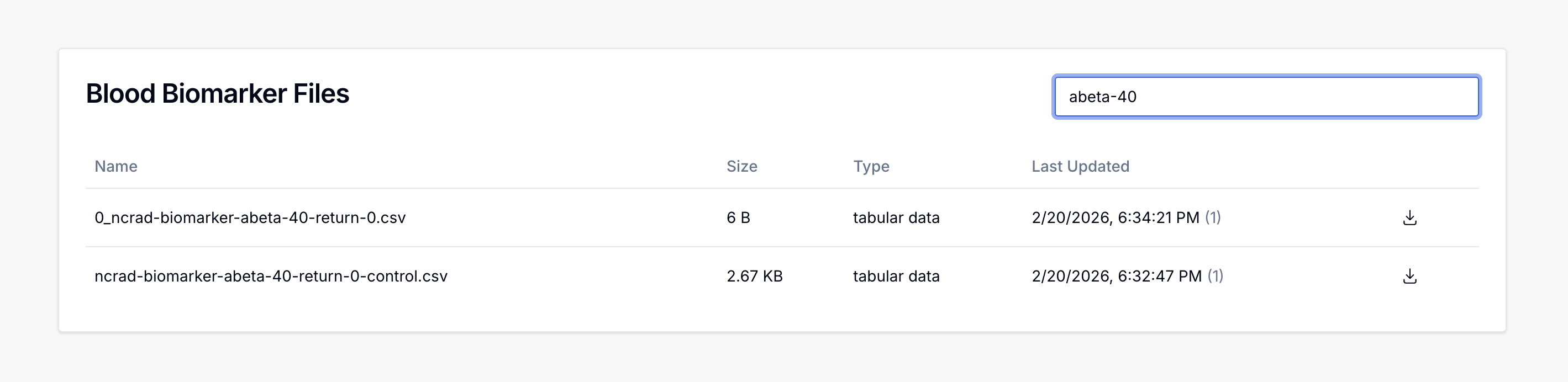Click the version count (1) beside 6:34:21 PM

click(1213, 217)
